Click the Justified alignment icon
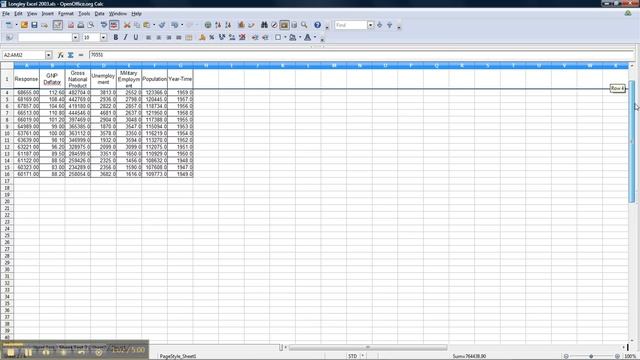640x360 pixels. pyautogui.click(x=178, y=37)
